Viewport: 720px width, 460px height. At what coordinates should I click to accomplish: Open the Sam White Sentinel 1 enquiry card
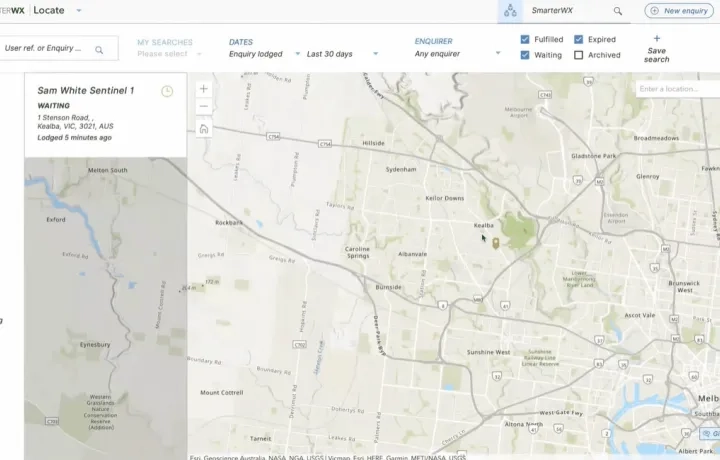[x=106, y=115]
